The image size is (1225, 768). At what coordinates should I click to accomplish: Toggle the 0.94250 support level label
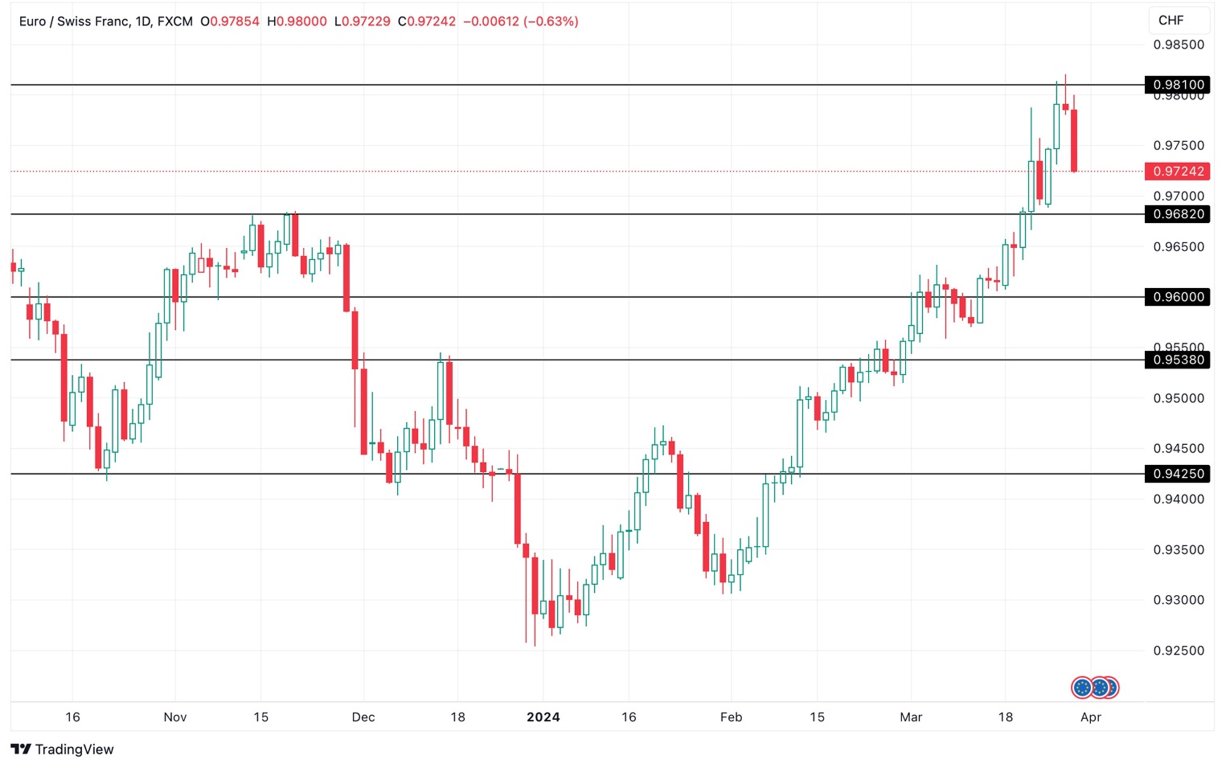pos(1179,473)
